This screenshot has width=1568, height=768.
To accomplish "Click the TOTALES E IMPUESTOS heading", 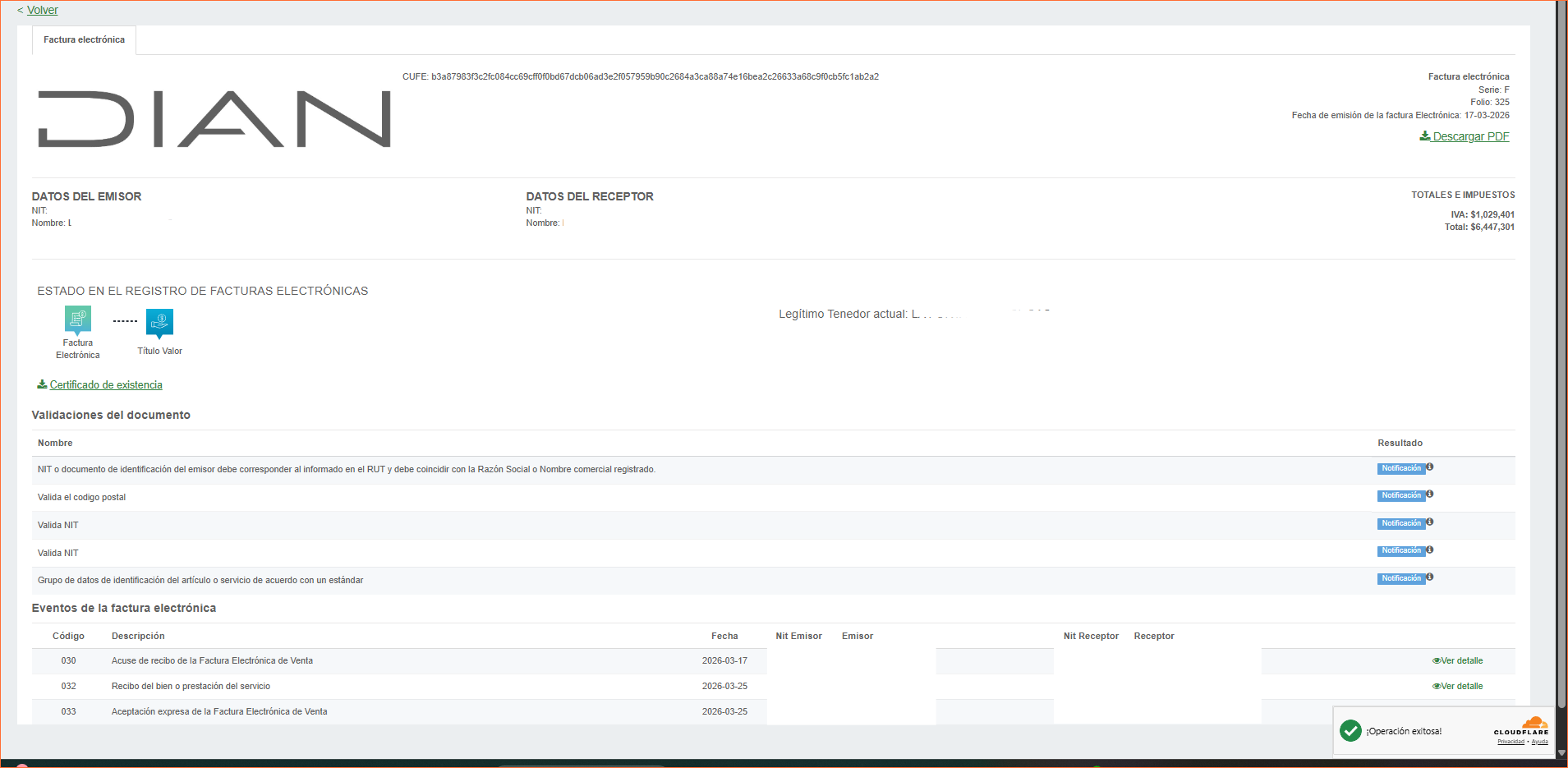I will pos(1463,195).
